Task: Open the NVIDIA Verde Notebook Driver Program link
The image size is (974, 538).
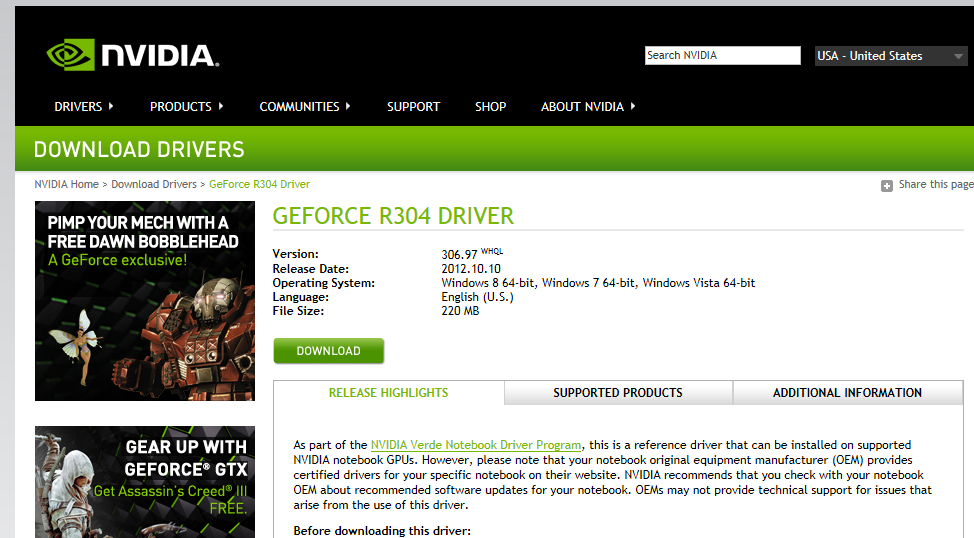Action: 476,445
